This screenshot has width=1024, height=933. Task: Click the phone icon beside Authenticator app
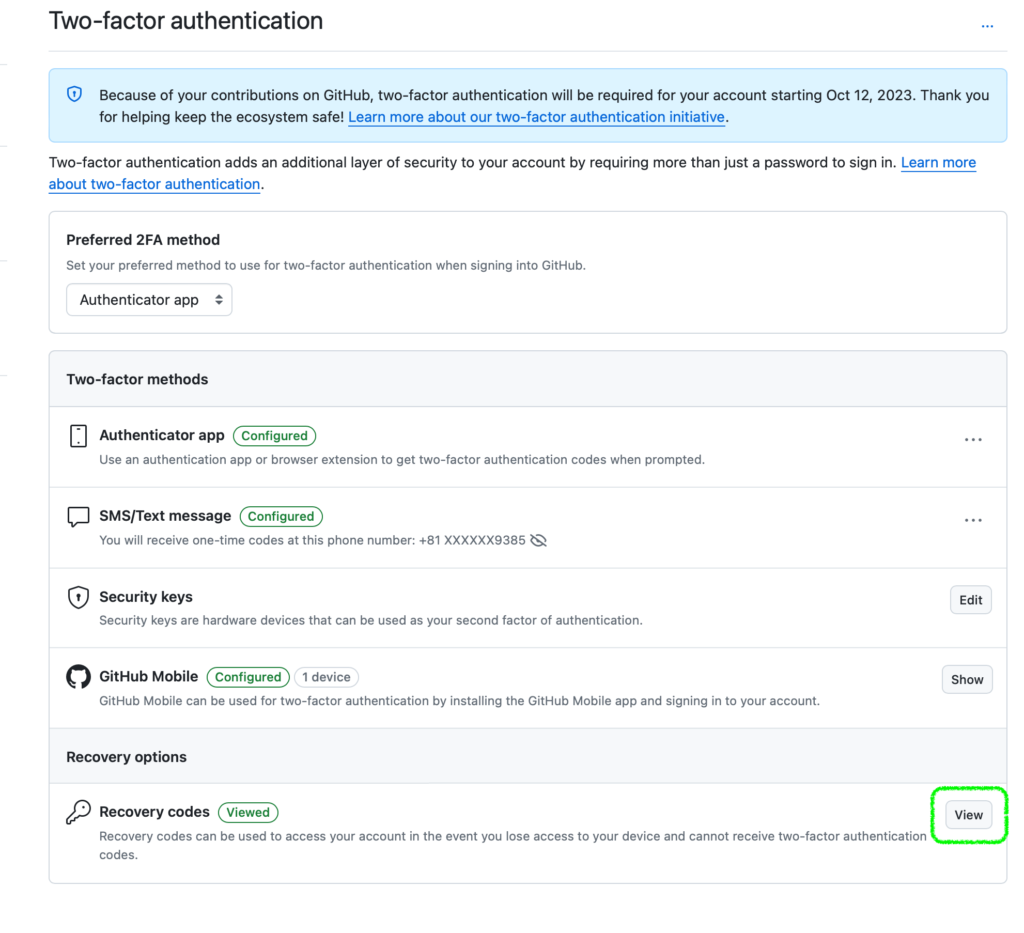78,436
